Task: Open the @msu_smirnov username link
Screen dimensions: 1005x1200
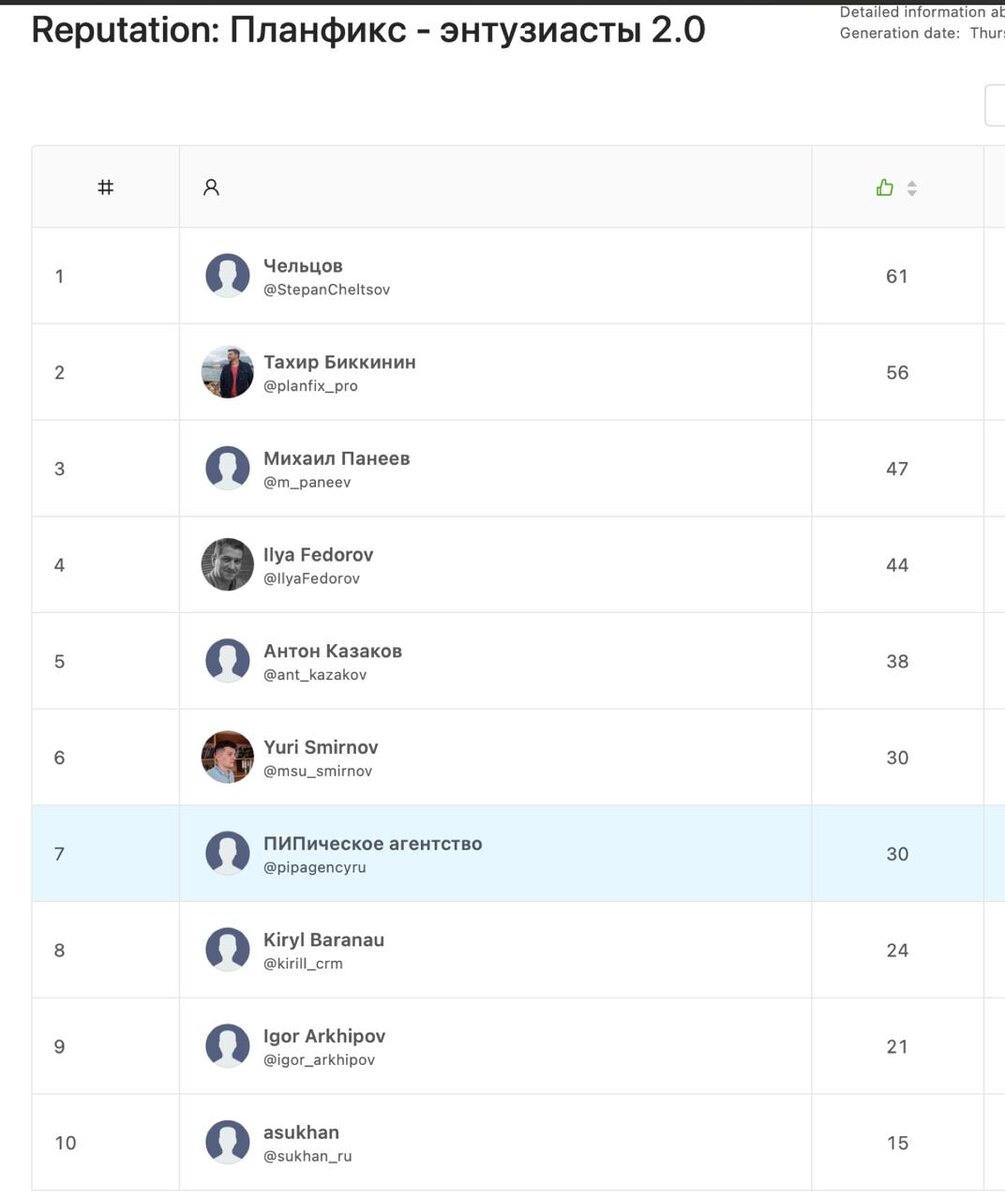Action: 318,771
